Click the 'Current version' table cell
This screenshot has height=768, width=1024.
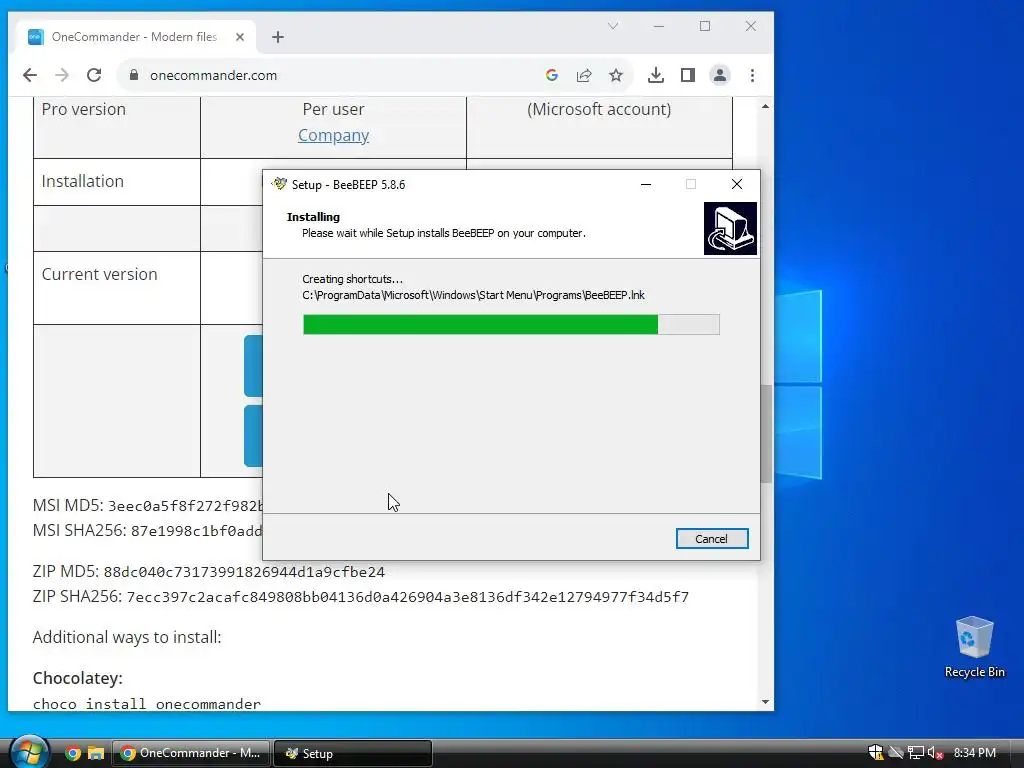point(117,288)
